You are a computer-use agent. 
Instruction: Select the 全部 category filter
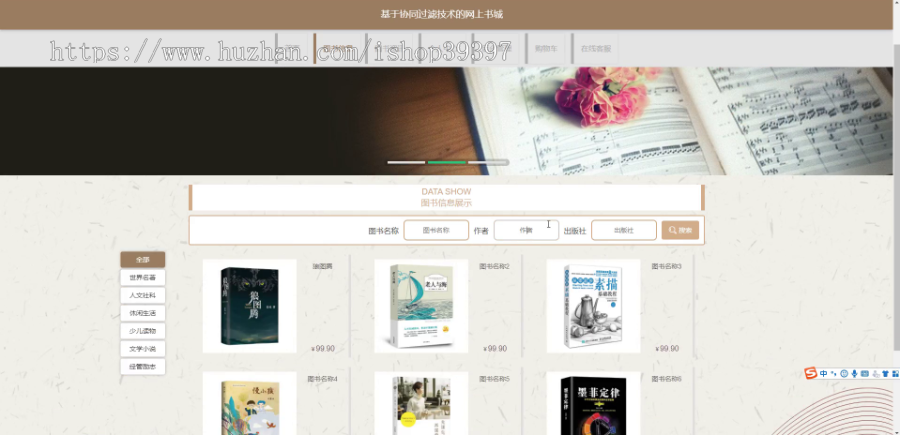(142, 260)
